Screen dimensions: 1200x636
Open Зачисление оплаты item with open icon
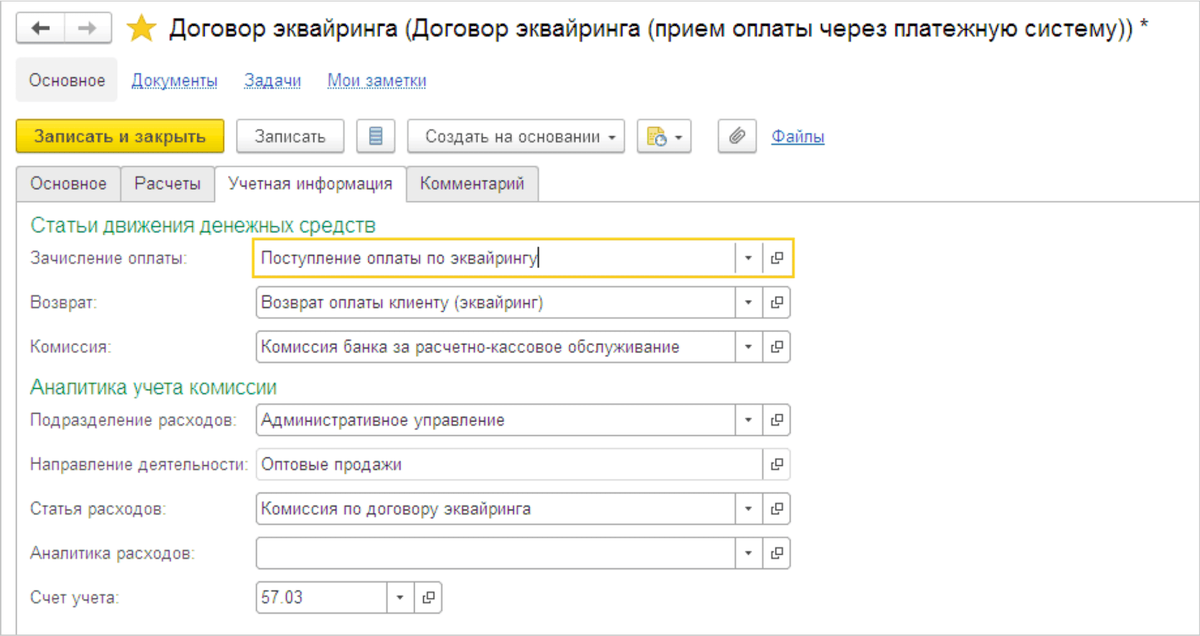777,257
